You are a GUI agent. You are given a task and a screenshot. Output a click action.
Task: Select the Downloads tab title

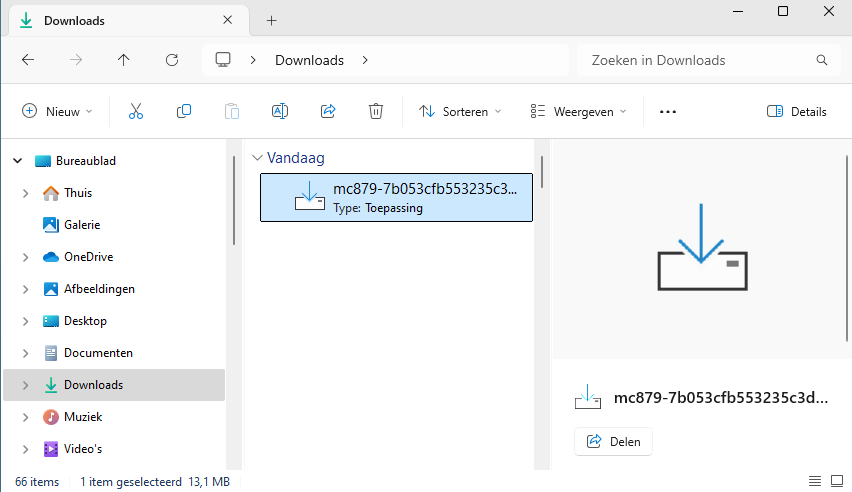74,21
